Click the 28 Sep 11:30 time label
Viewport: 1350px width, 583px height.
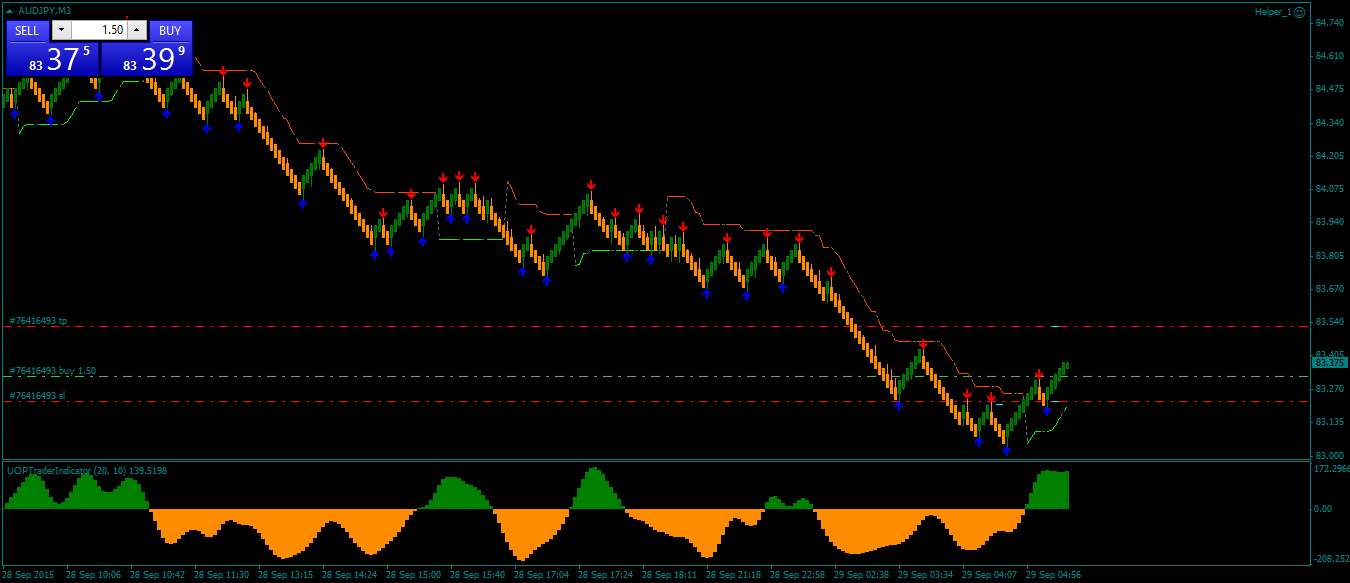click(221, 575)
